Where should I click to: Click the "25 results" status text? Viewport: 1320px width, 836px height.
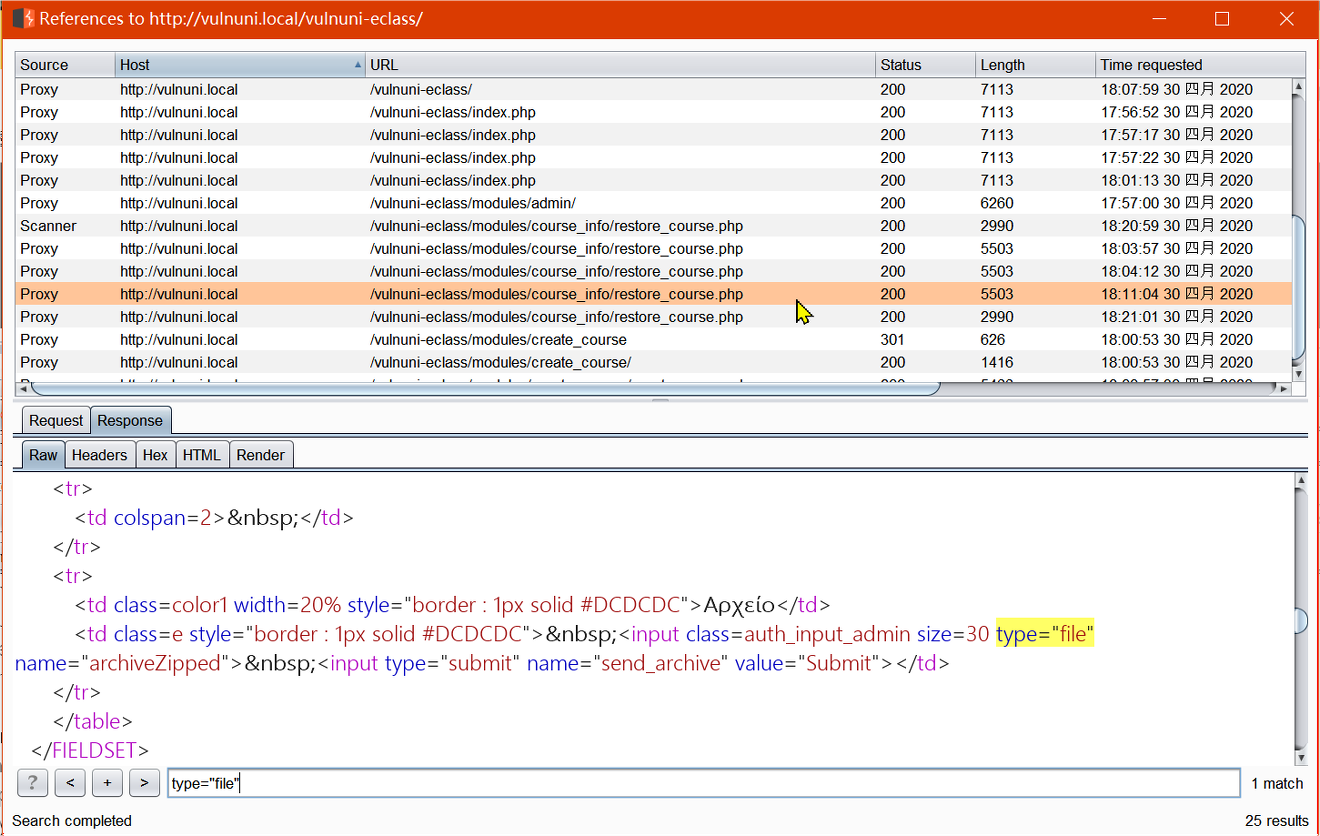(x=1276, y=821)
